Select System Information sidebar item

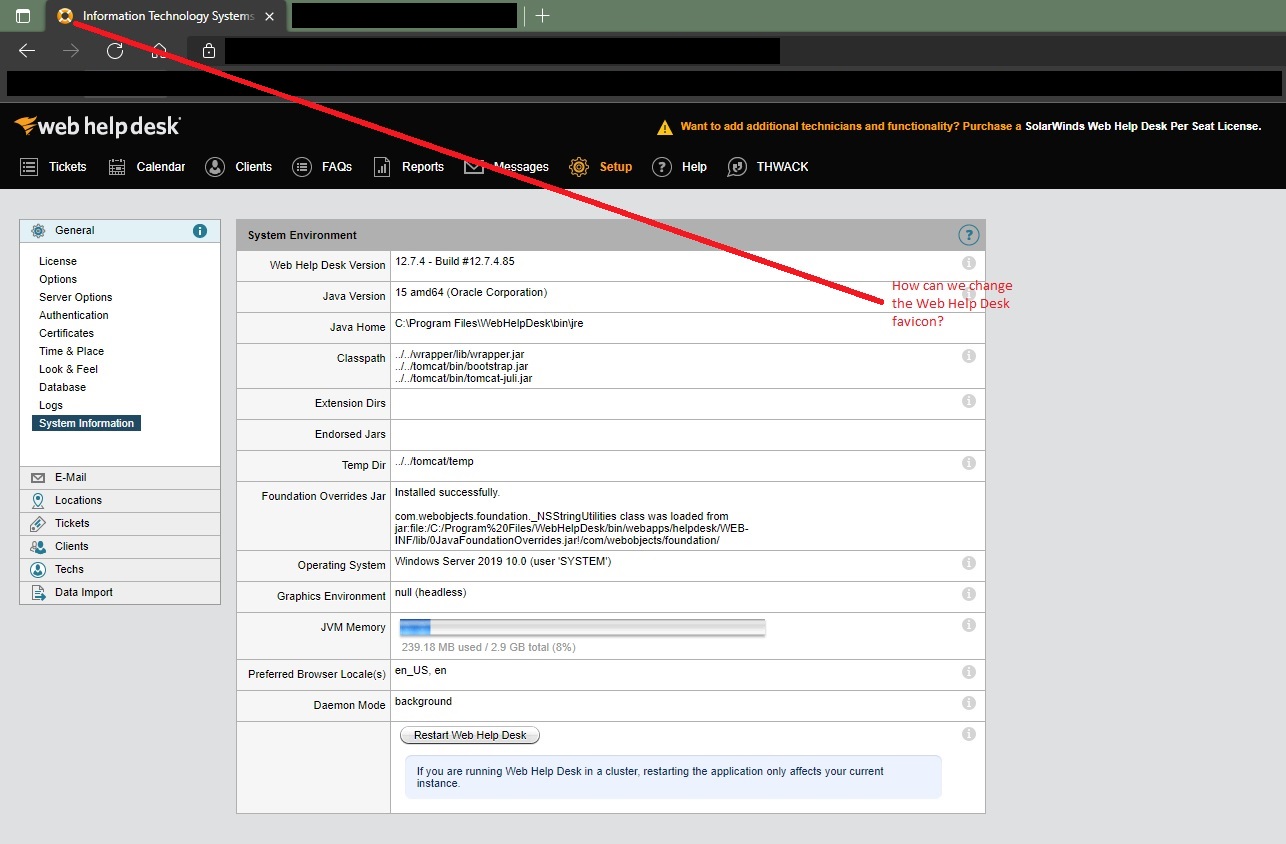87,423
